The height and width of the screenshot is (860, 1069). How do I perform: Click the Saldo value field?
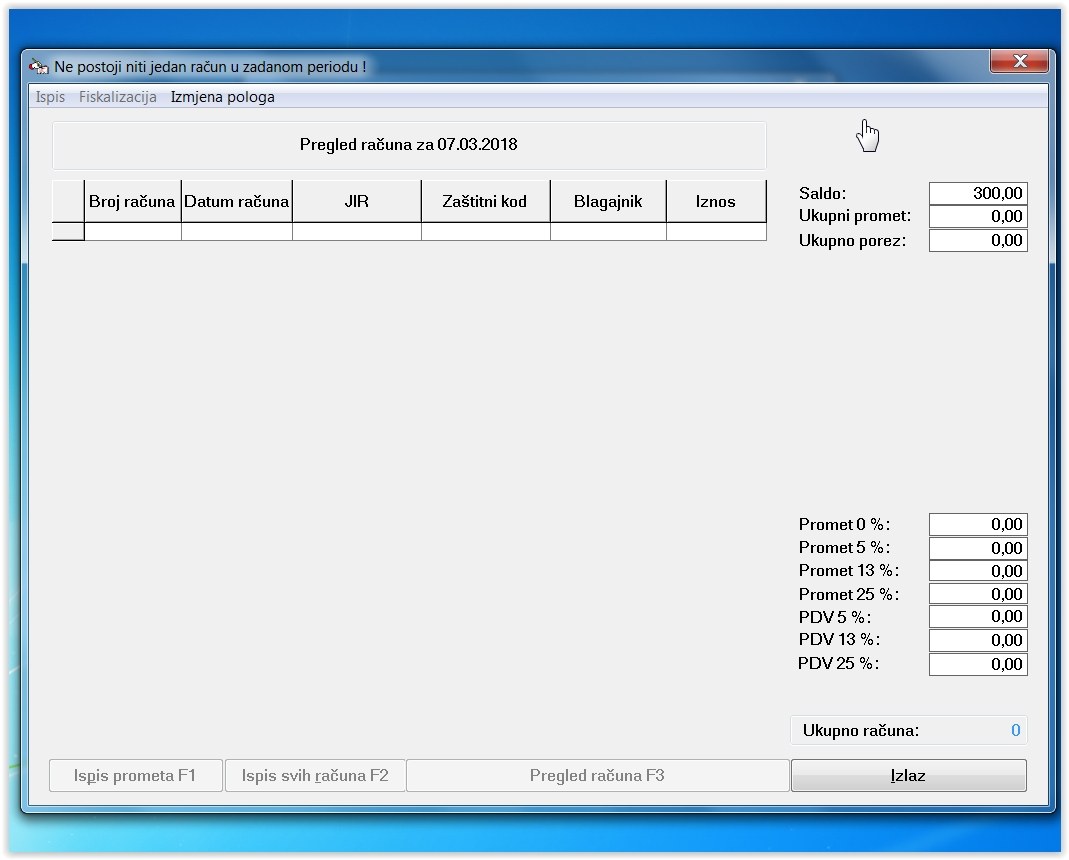click(x=977, y=194)
